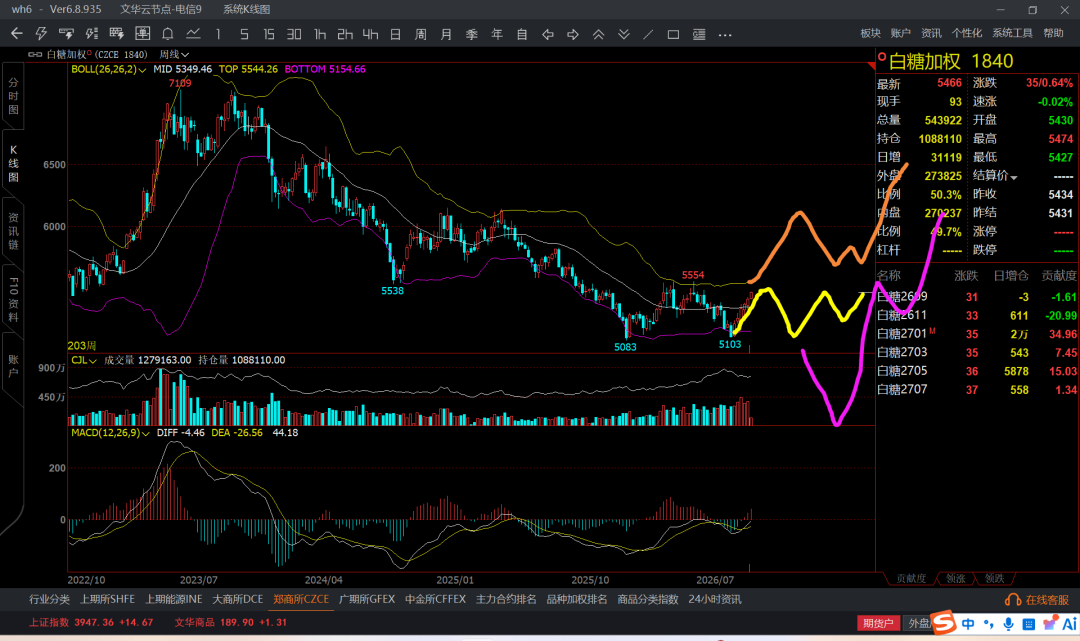Open the 郑商所CZCE exchange tab

[x=301, y=599]
